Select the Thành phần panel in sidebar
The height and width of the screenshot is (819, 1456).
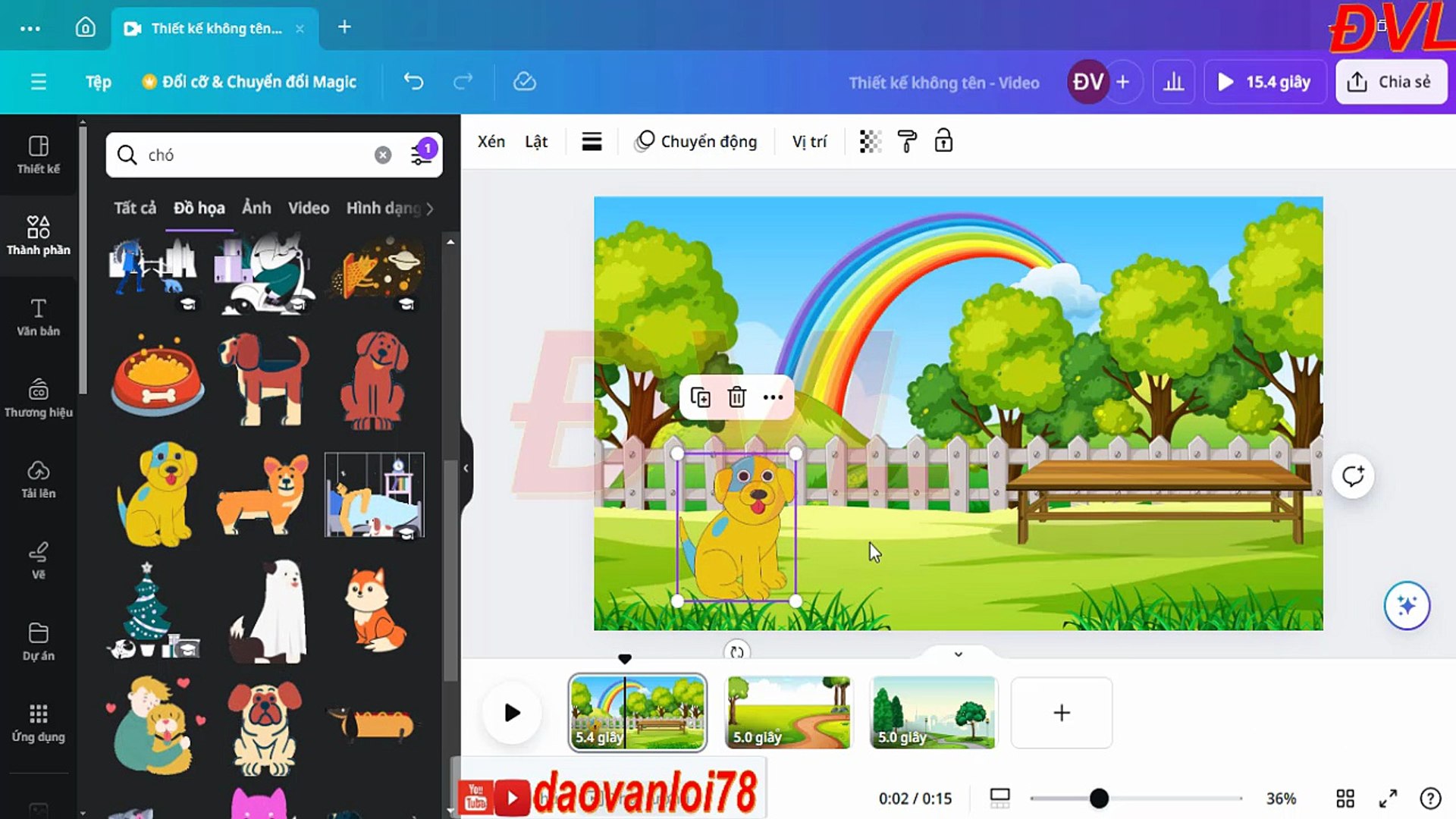coord(39,235)
